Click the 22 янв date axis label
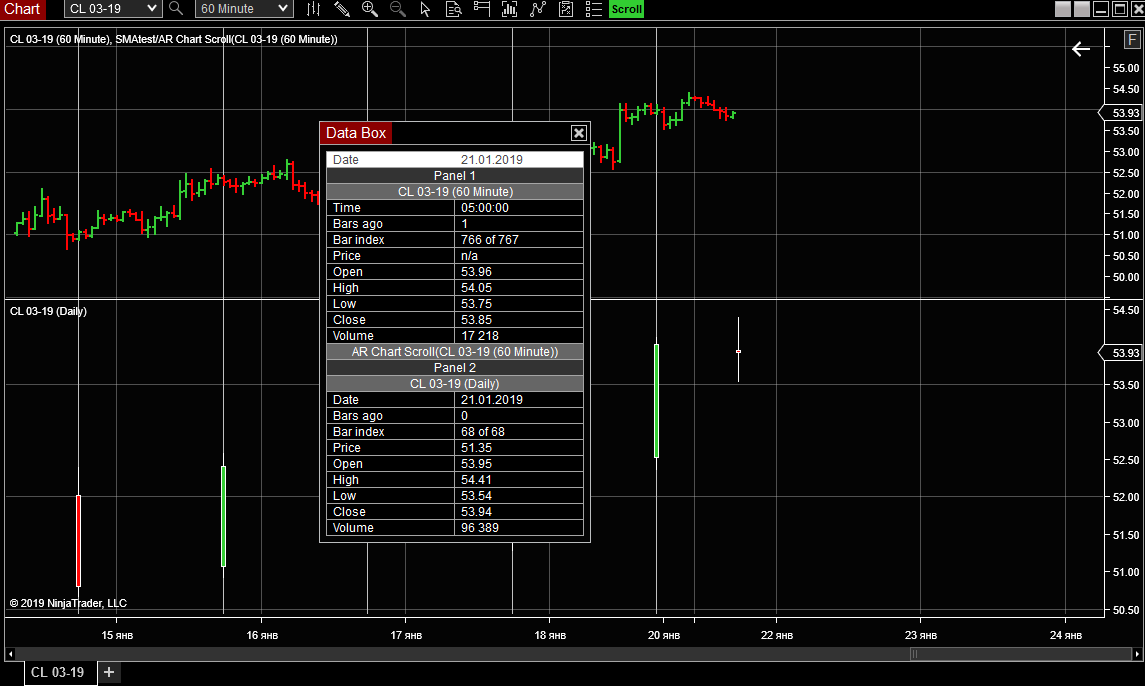The height and width of the screenshot is (686, 1145). coord(777,636)
